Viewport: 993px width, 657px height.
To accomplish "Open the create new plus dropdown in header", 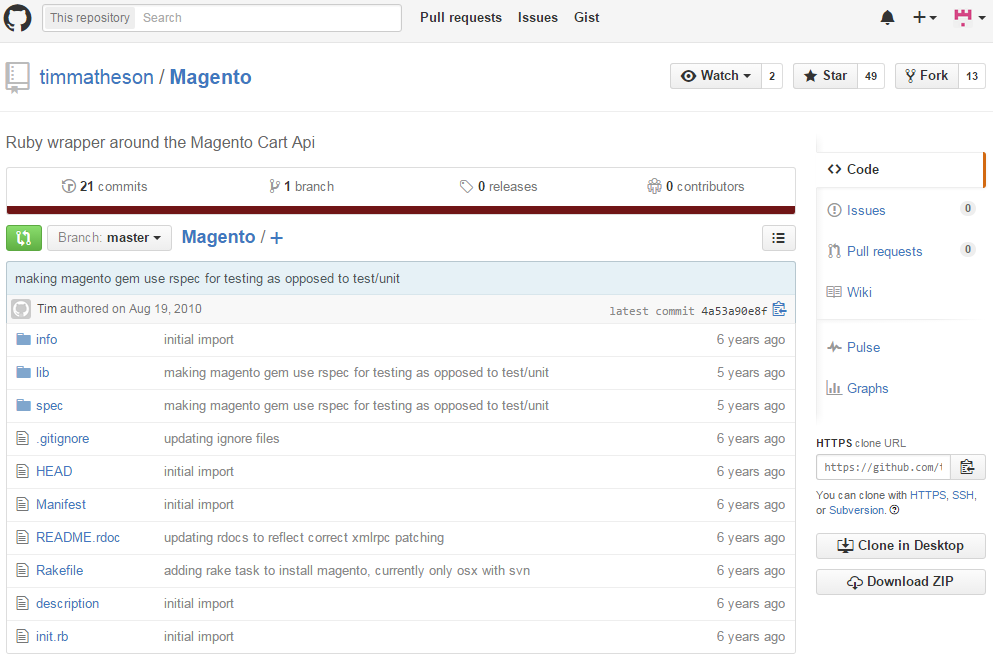I will [924, 18].
